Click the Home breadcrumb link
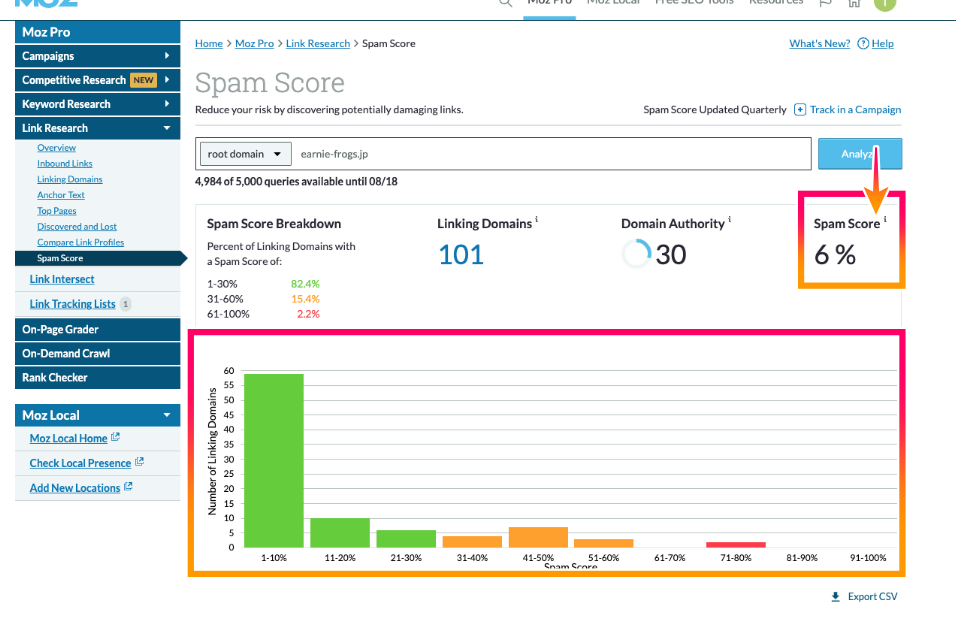This screenshot has width=956, height=623. click(209, 43)
